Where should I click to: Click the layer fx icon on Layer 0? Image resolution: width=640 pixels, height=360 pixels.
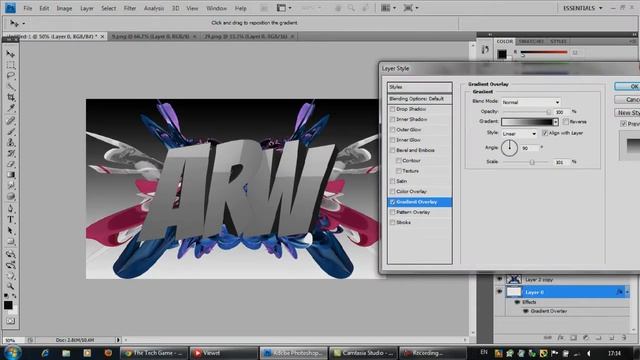(619, 292)
